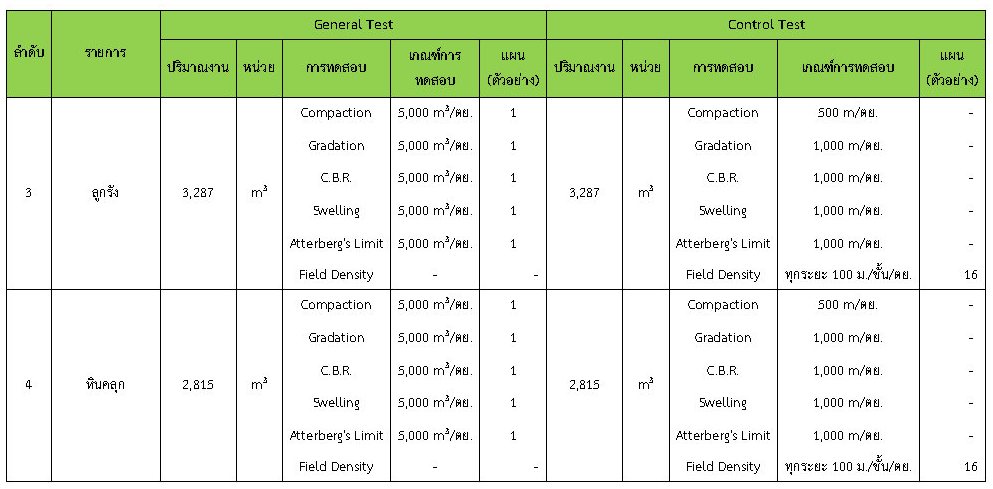Viewport: 993px width, 489px height.
Task: Click the หินคลุก item cell
Action: [104, 385]
